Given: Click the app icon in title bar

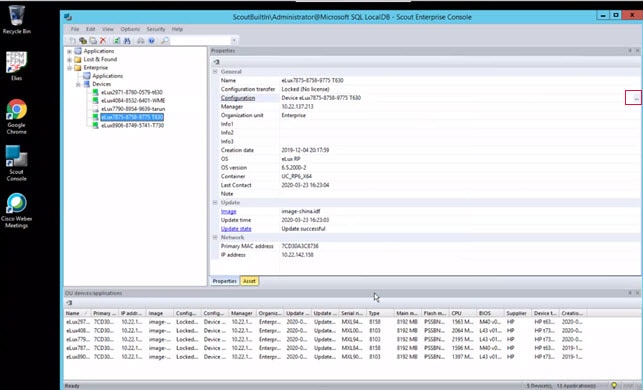Looking at the screenshot, I should coord(68,17).
